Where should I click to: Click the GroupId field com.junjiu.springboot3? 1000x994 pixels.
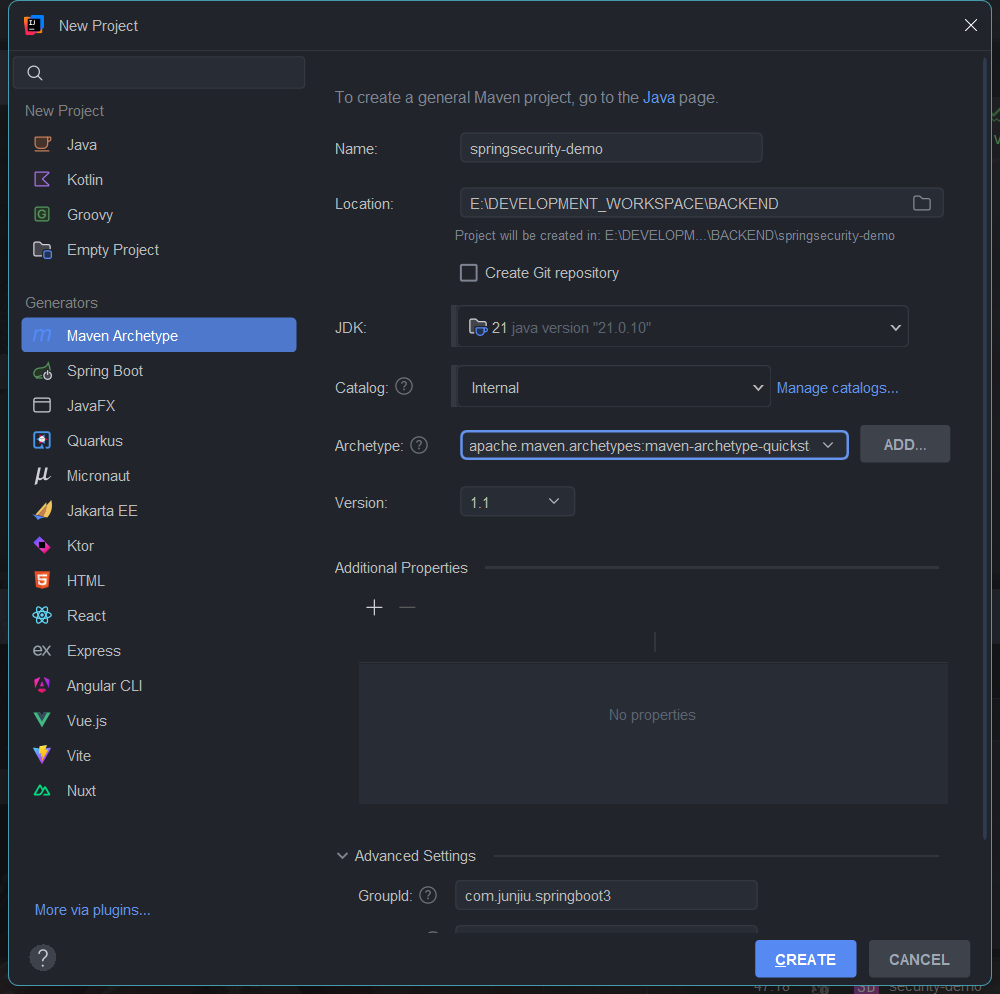(x=606, y=895)
